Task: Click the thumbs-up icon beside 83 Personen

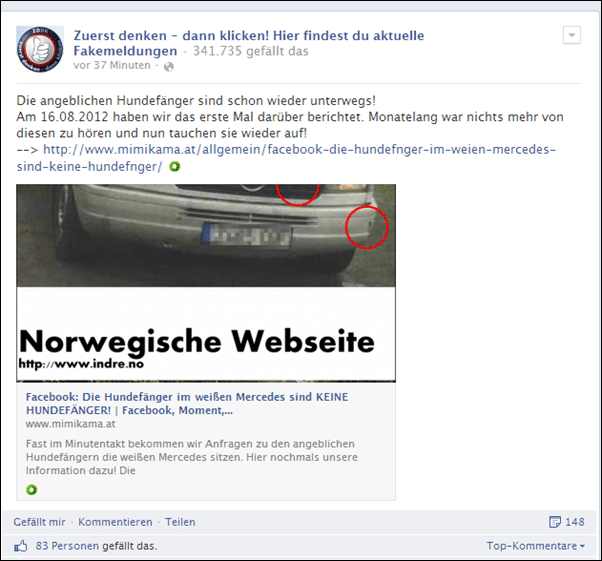Action: pos(21,546)
